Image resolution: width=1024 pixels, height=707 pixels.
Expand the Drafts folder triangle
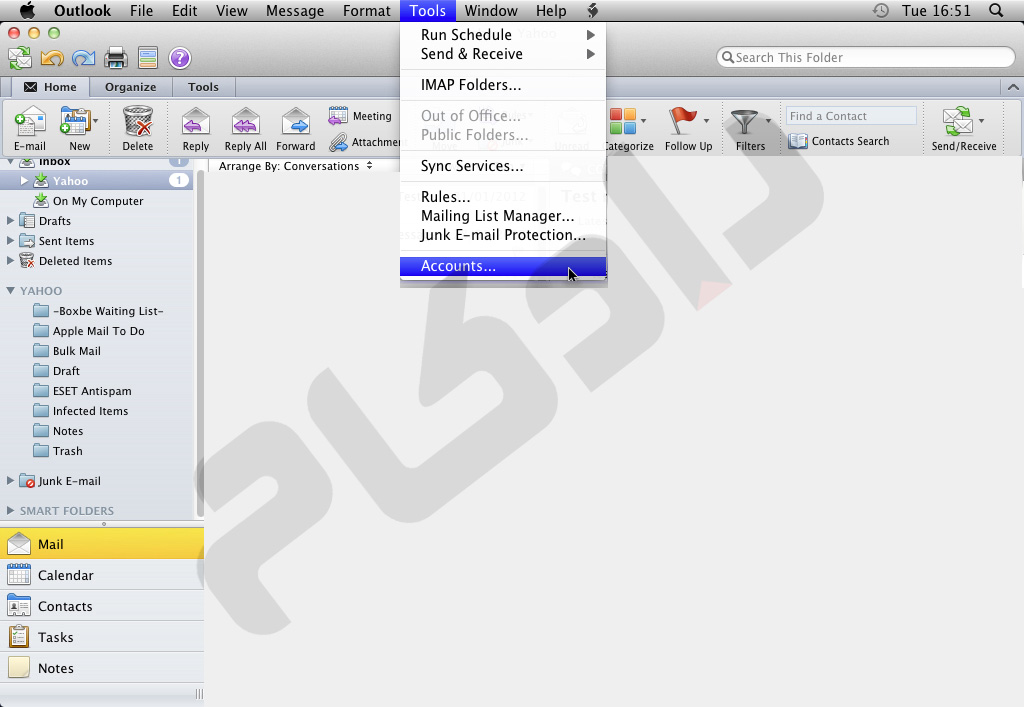[x=11, y=221]
